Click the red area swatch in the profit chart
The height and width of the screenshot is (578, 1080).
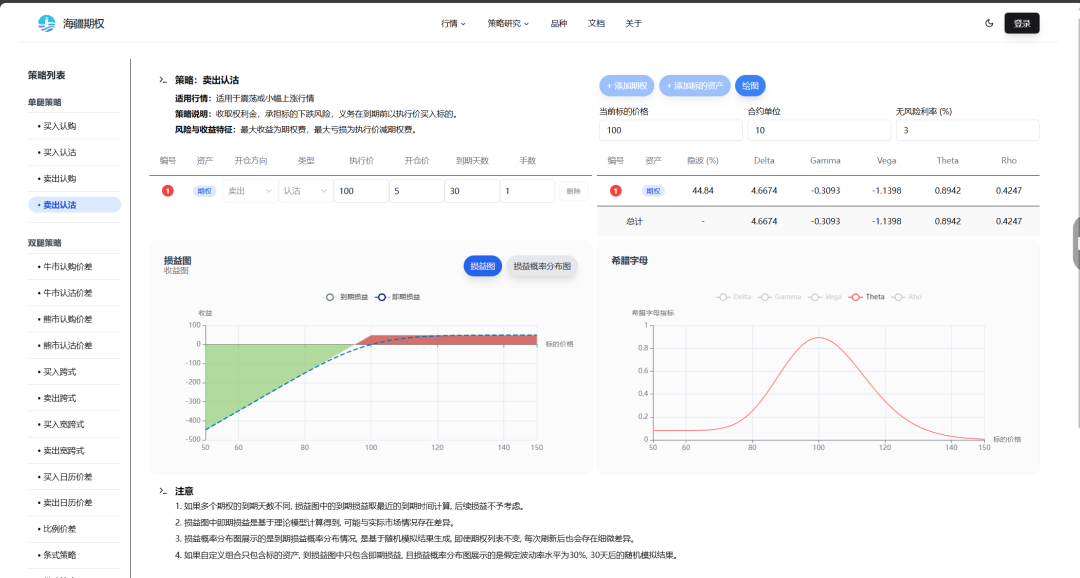point(450,340)
